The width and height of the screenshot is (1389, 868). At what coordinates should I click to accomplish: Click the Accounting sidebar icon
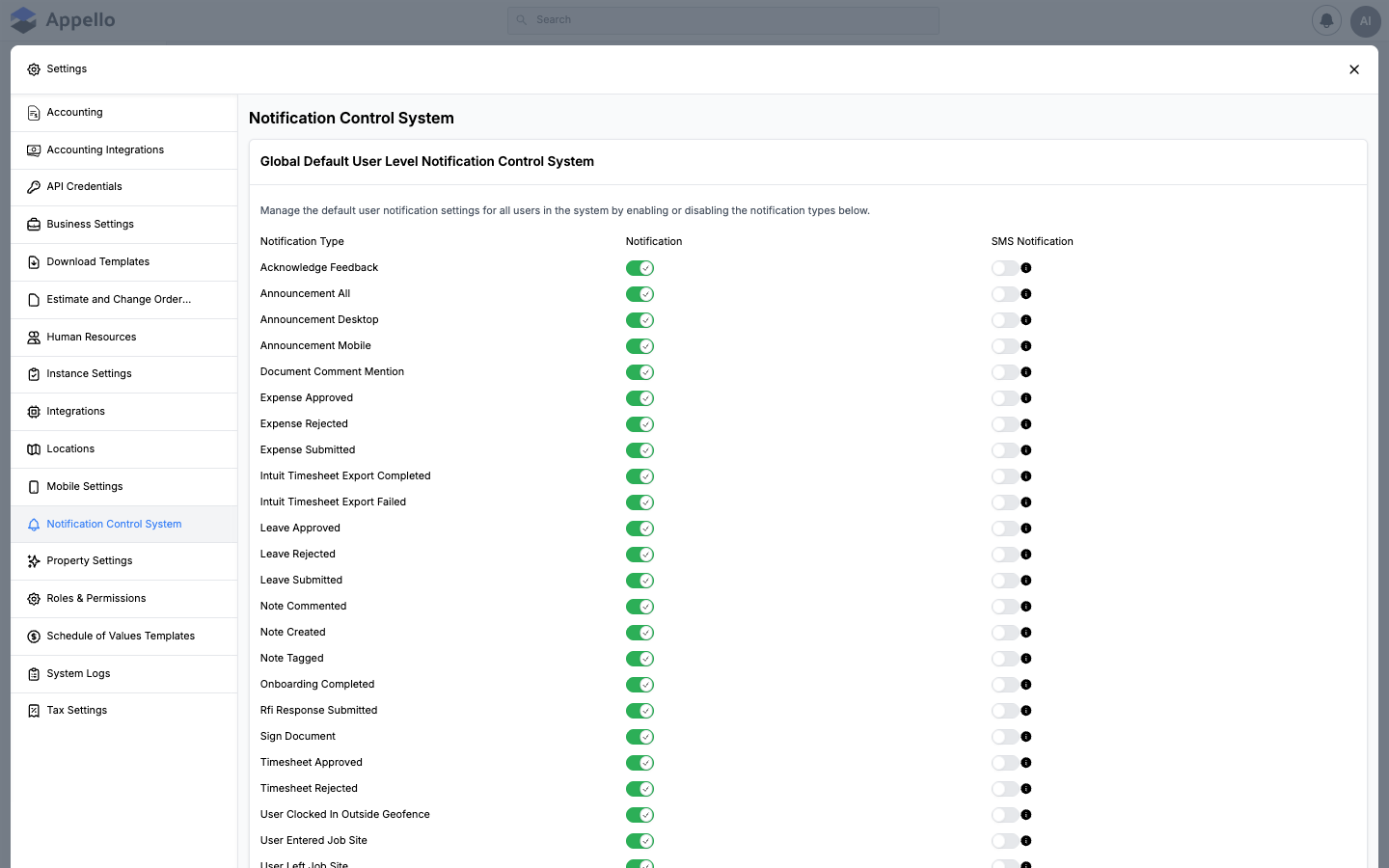pyautogui.click(x=34, y=113)
